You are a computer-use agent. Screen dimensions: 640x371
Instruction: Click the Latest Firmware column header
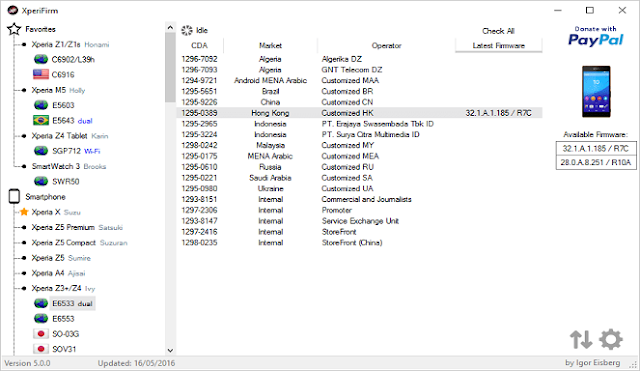click(x=498, y=45)
